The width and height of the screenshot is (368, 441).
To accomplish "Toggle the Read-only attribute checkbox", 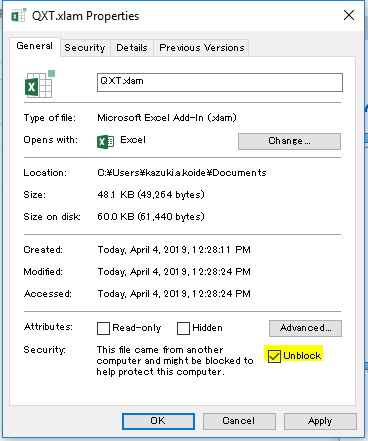I will click(x=103, y=328).
